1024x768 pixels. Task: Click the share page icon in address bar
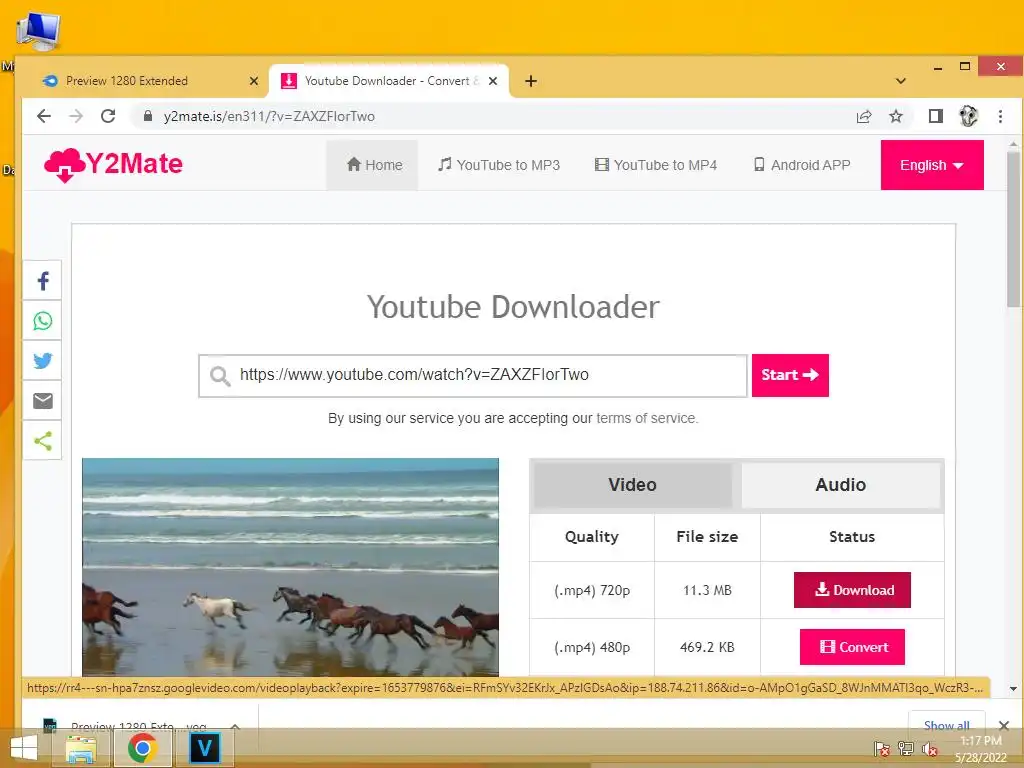(864, 116)
